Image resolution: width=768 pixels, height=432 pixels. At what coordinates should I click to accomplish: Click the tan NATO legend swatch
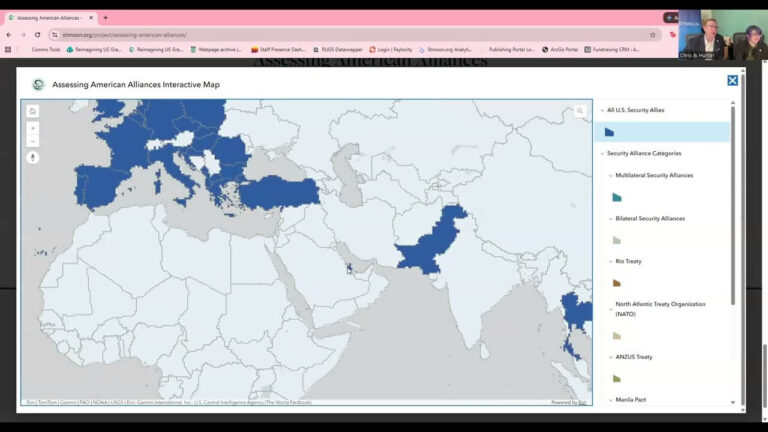617,336
